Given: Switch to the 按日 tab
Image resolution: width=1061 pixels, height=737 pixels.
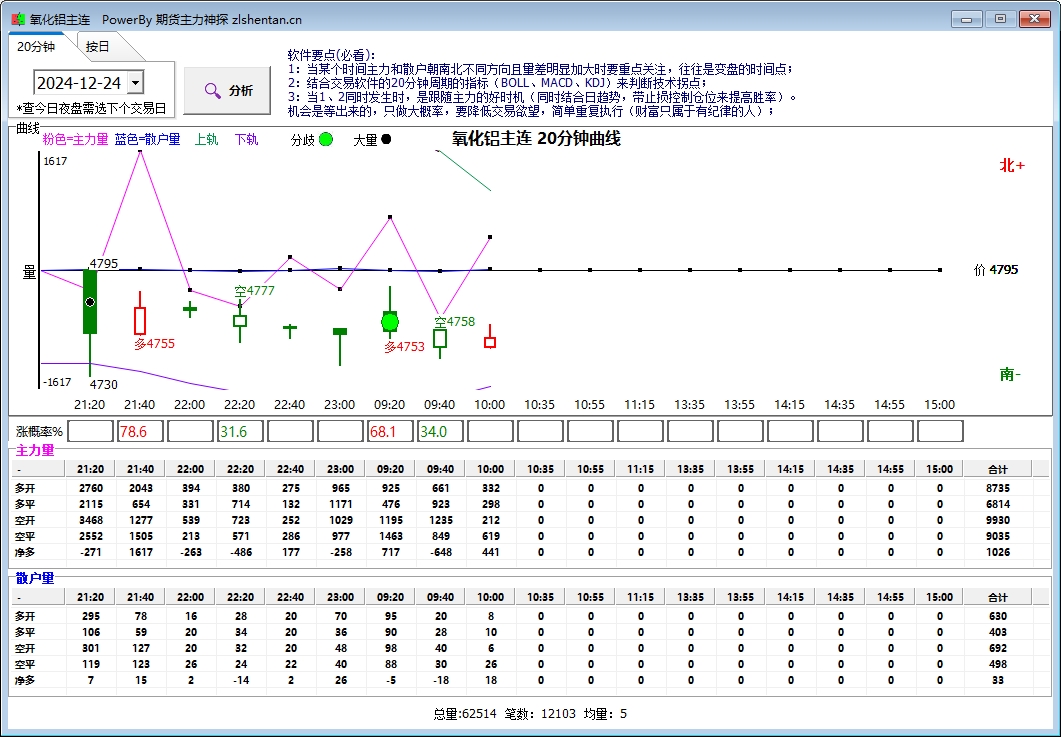Looking at the screenshot, I should coord(97,46).
